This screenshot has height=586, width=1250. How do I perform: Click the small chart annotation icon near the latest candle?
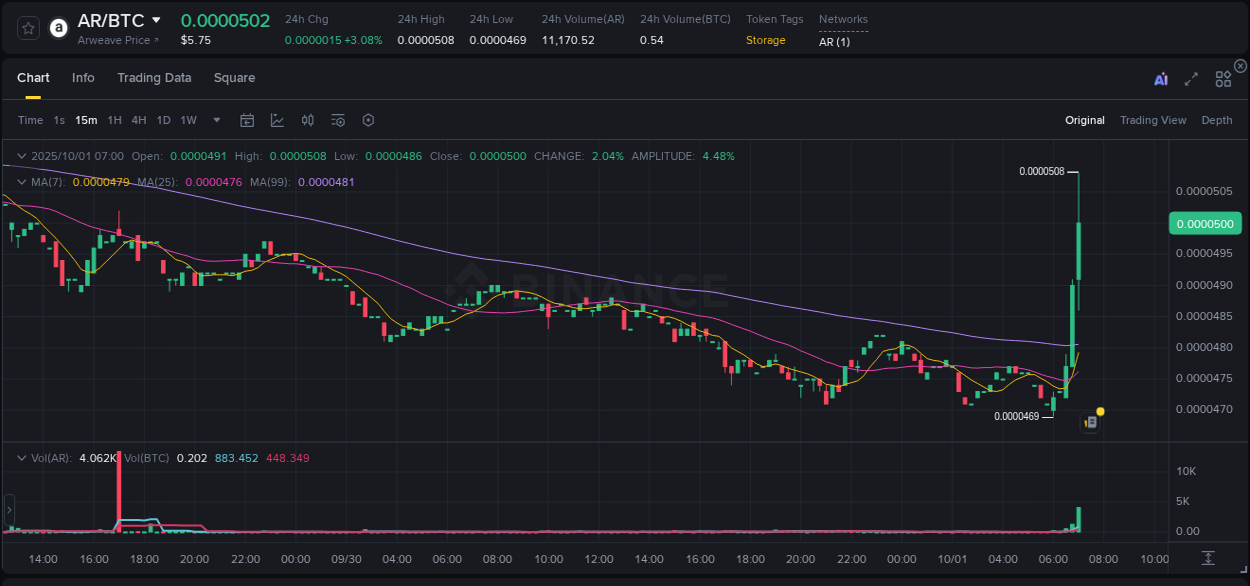tap(1089, 421)
